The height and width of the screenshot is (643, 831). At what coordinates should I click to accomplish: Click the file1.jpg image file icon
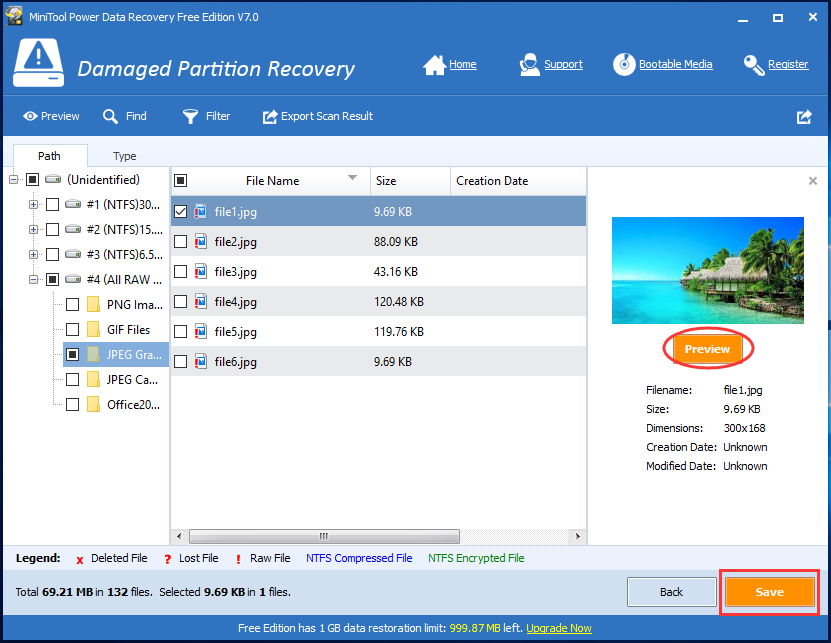click(200, 212)
